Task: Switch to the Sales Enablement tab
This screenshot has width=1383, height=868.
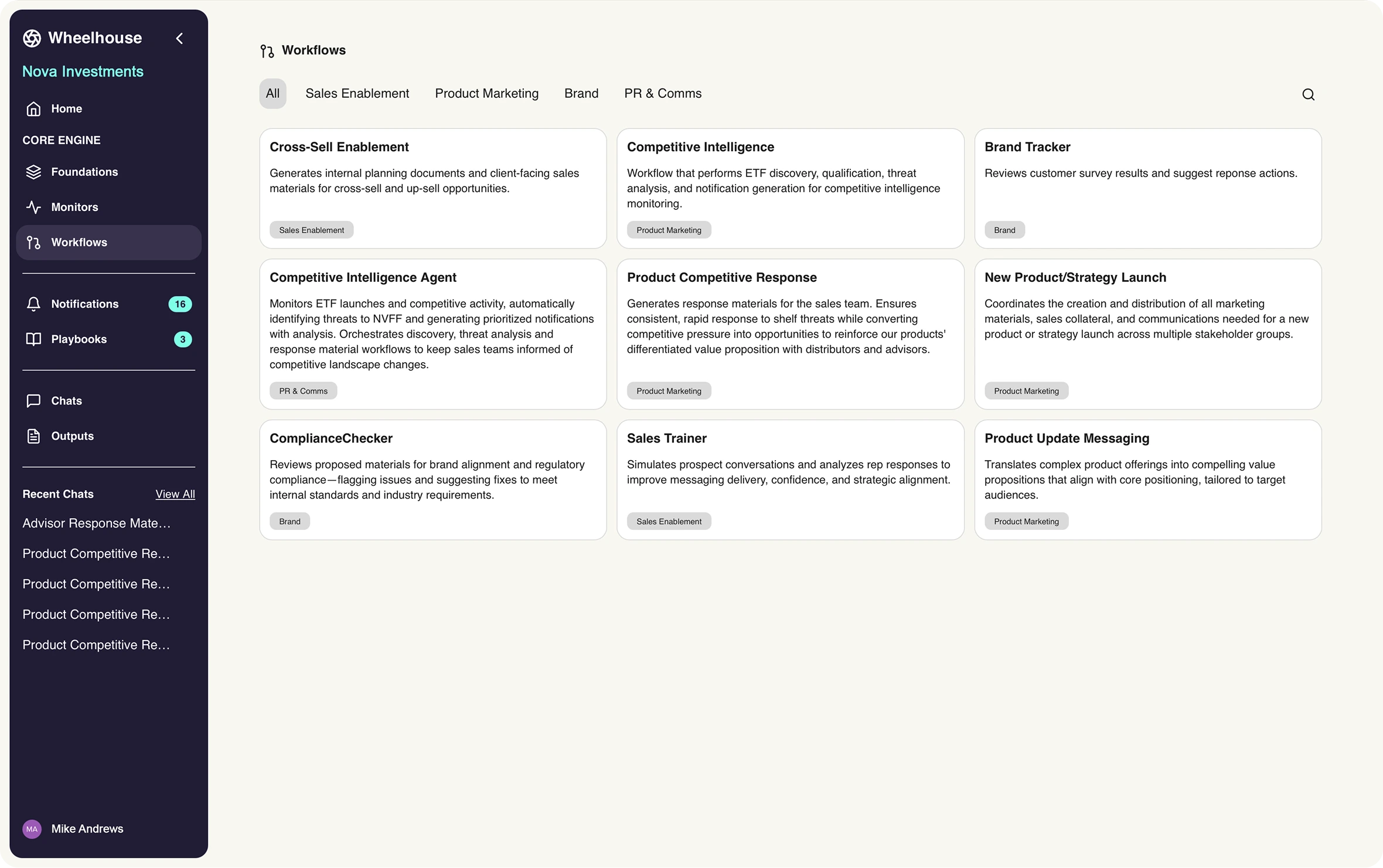Action: point(357,94)
